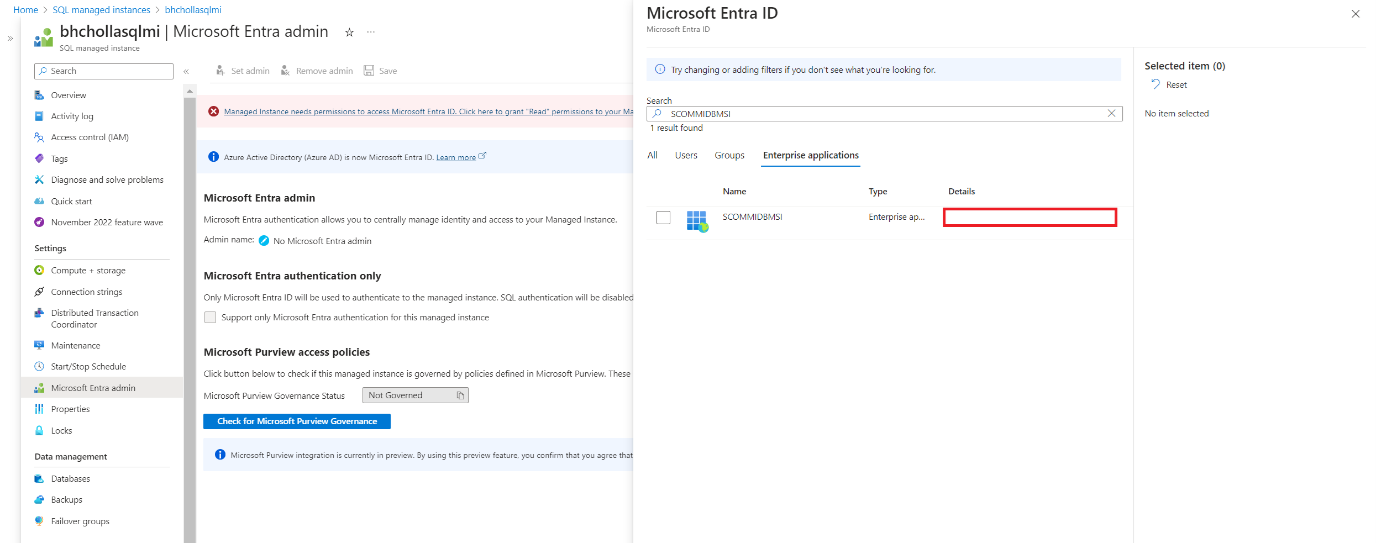The image size is (1376, 543).
Task: Click the SCOMMIDBMSI enterprise application icon
Action: pos(697,221)
